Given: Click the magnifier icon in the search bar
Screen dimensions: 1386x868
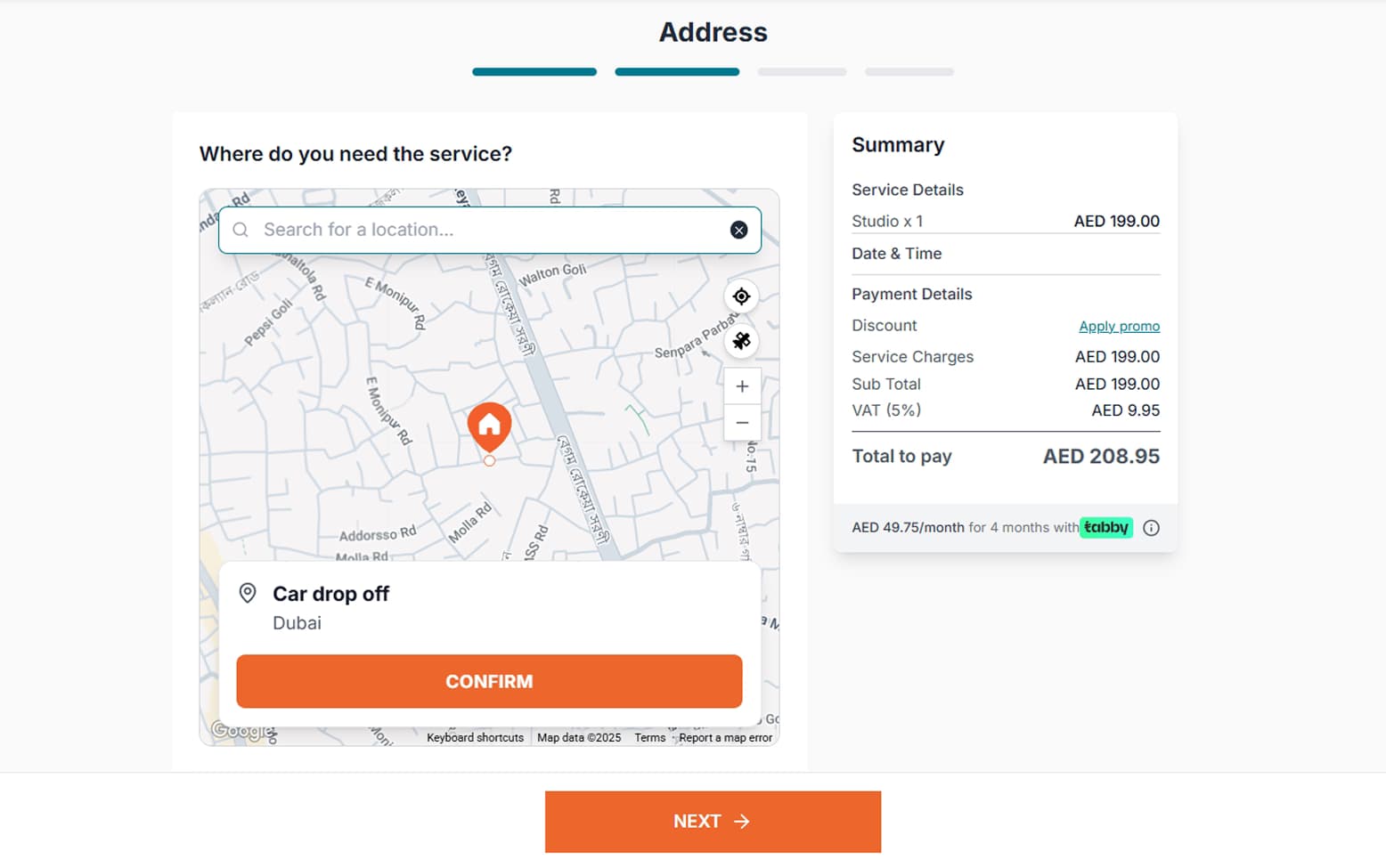Looking at the screenshot, I should coord(240,230).
